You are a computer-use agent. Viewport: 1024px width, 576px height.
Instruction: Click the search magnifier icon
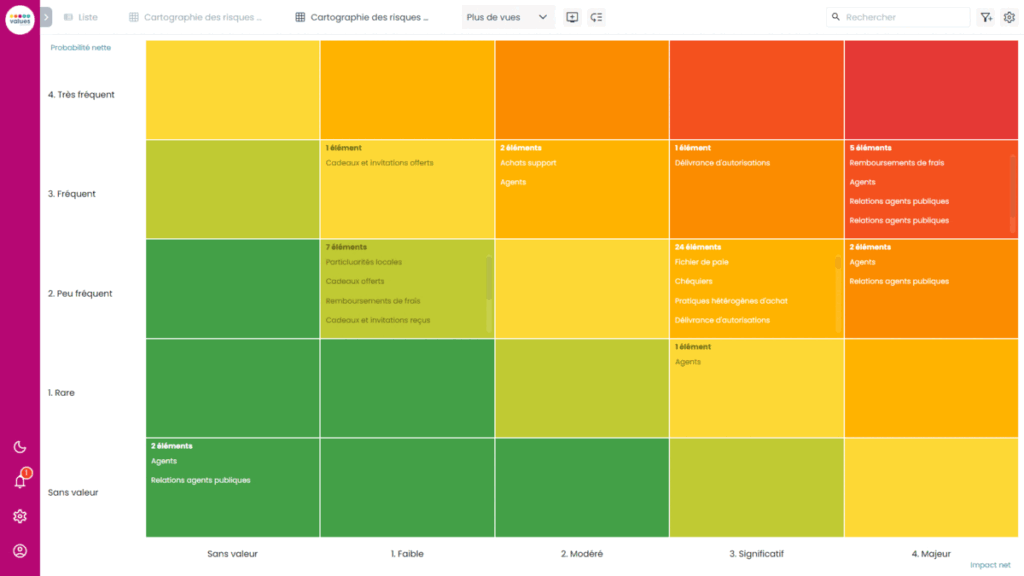click(836, 17)
